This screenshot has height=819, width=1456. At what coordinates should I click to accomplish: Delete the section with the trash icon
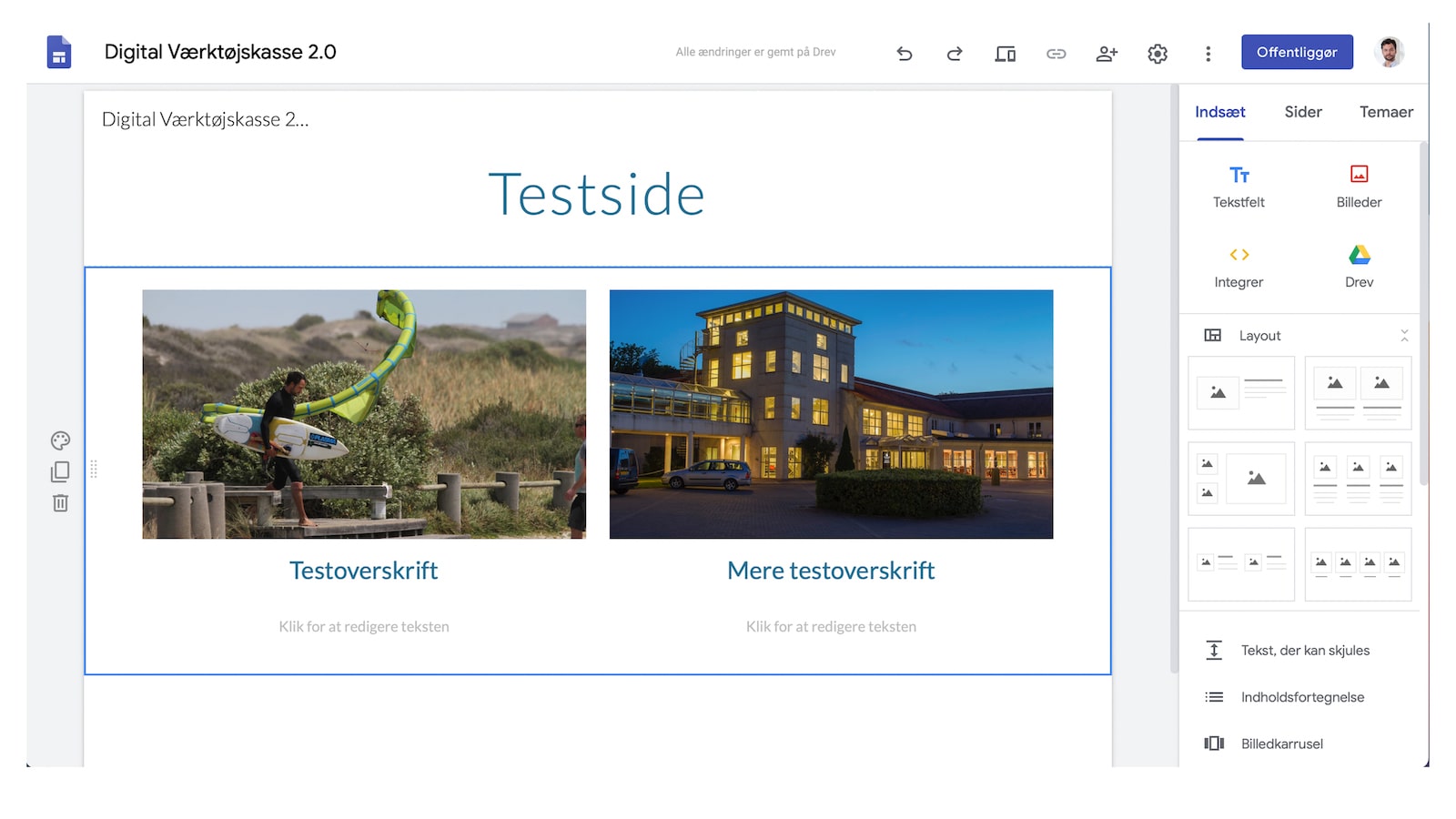click(59, 501)
